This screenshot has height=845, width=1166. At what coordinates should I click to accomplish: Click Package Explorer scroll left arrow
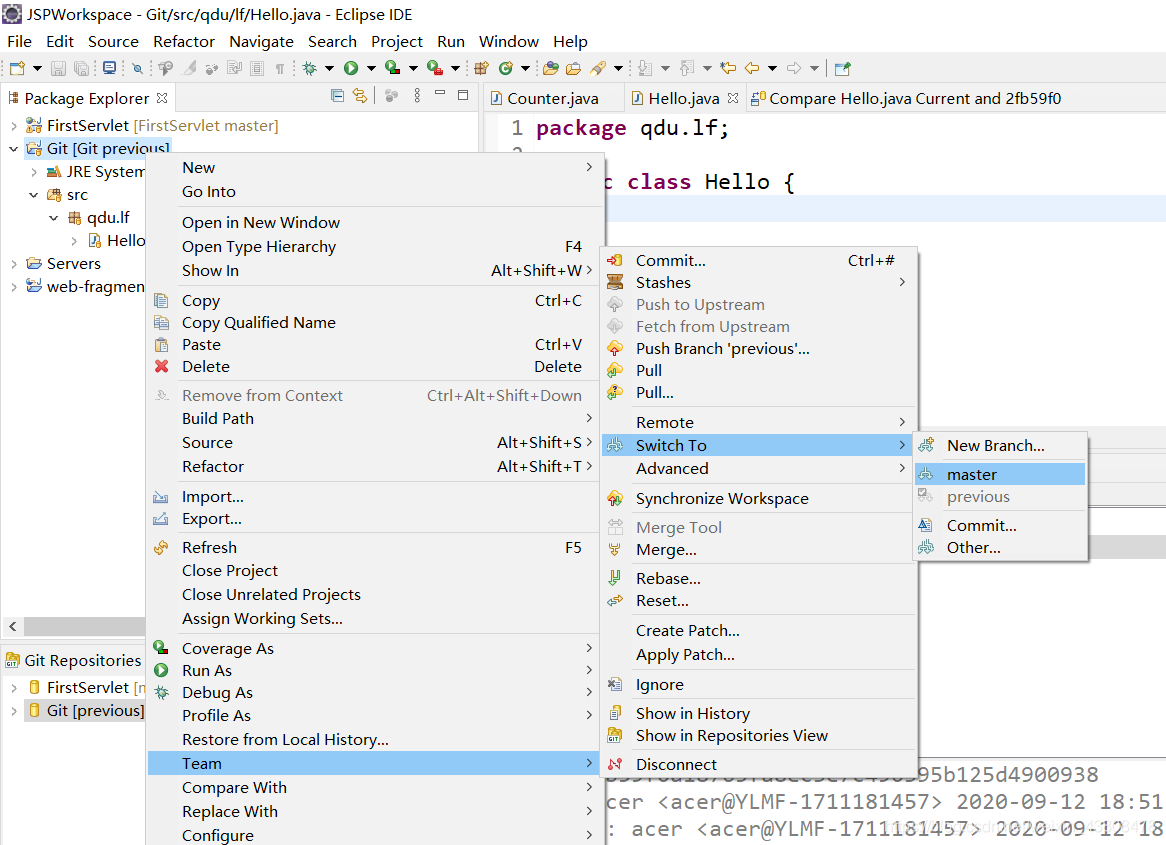click(13, 626)
